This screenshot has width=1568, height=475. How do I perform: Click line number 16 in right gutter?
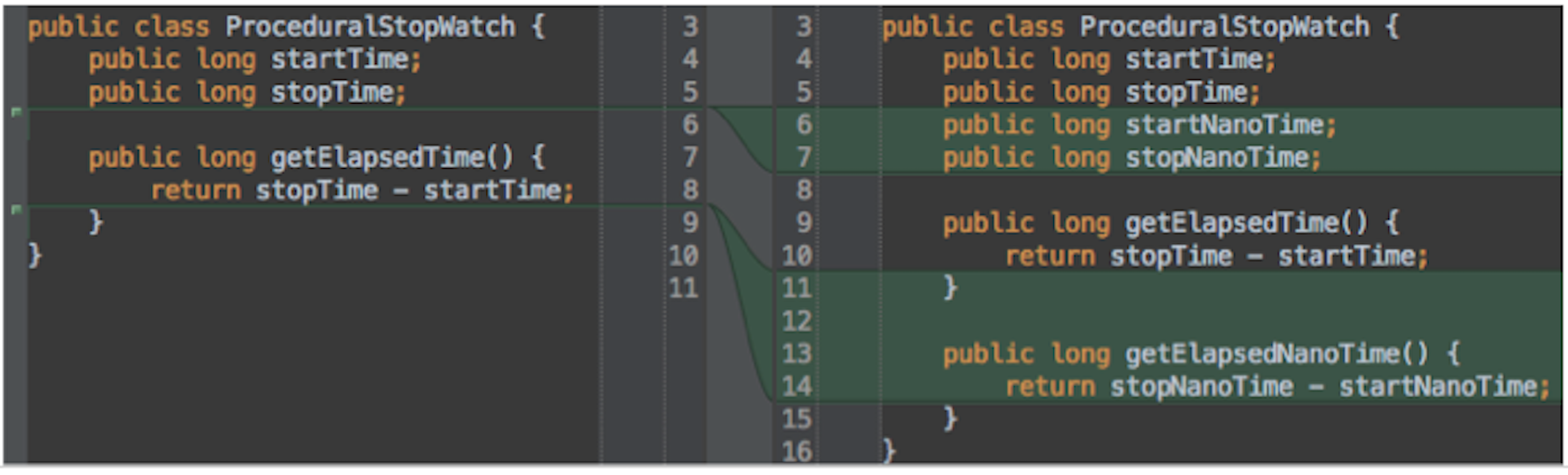click(x=797, y=451)
